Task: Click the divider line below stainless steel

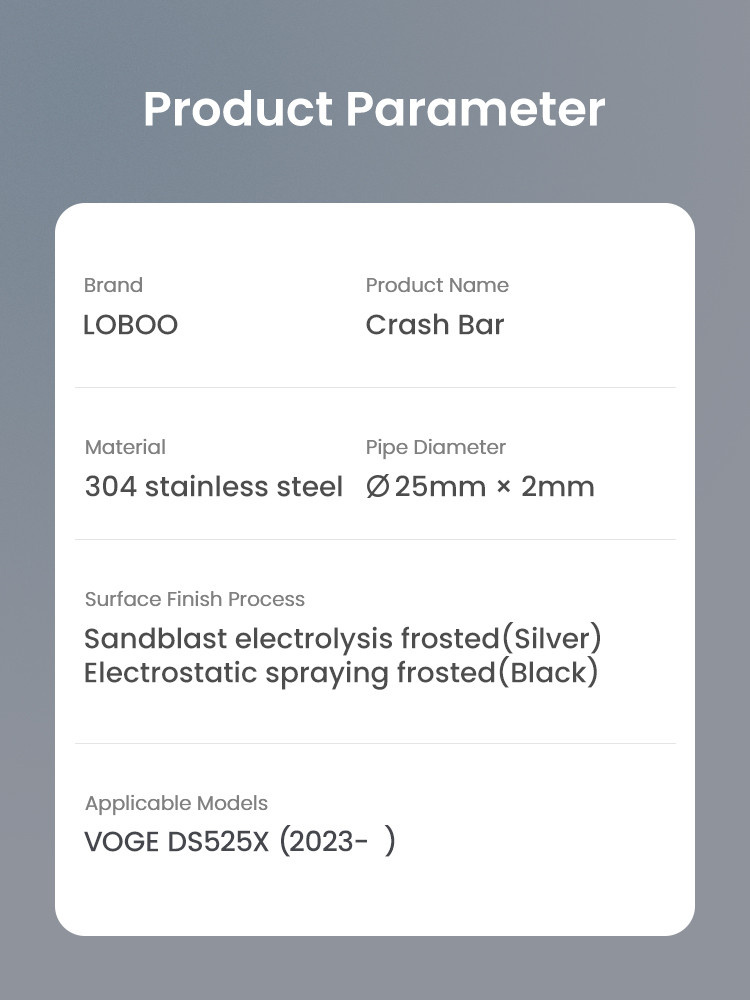Action: point(375,539)
